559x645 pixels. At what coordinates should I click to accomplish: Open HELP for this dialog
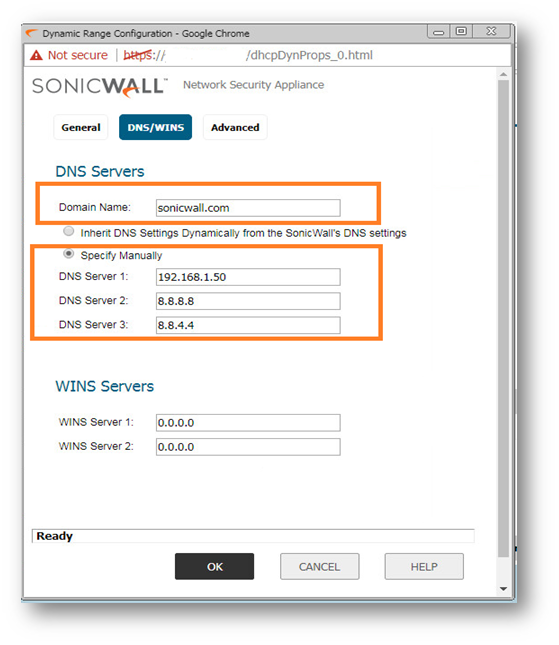(x=424, y=566)
